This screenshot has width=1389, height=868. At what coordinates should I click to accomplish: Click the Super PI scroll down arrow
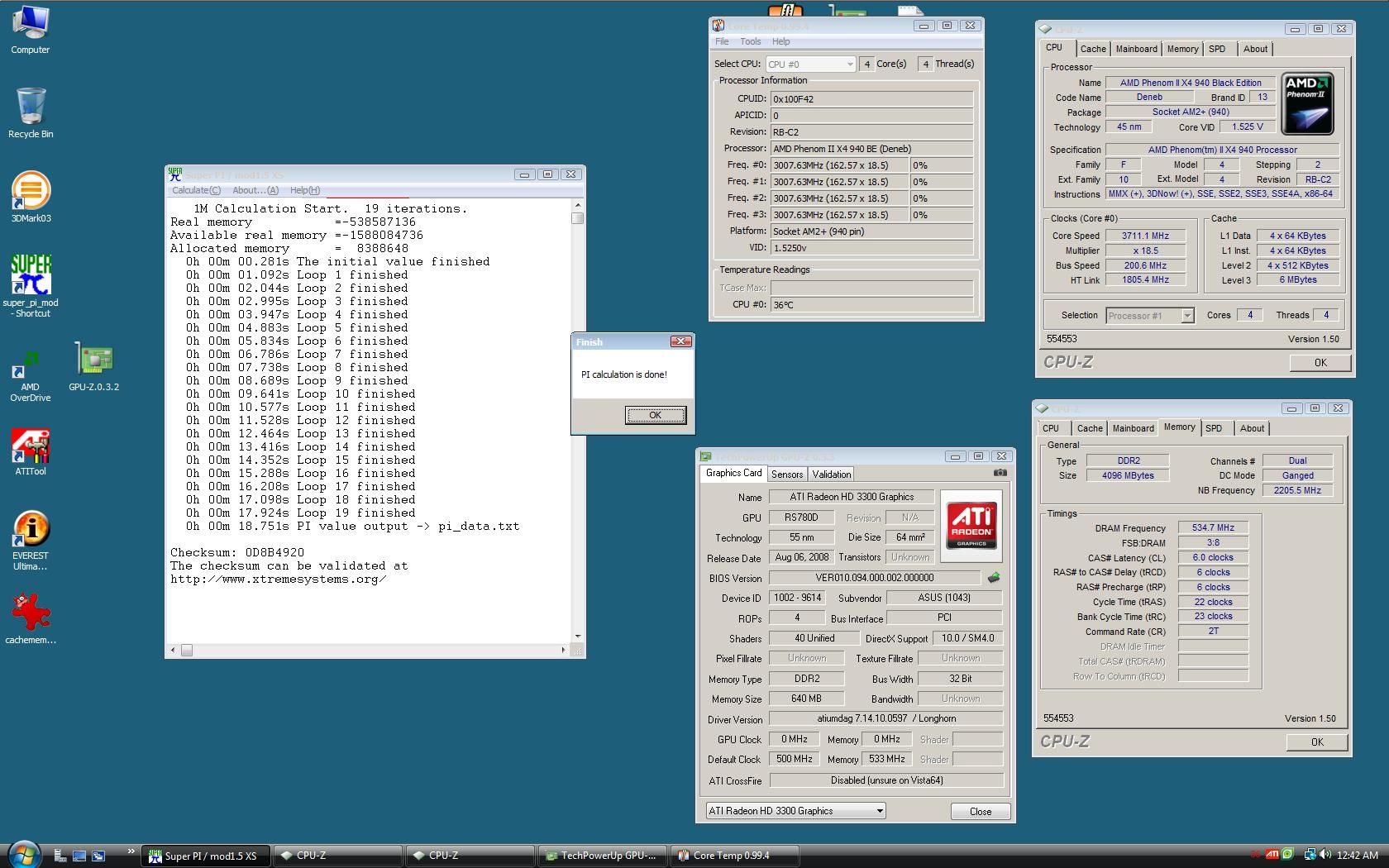click(577, 637)
